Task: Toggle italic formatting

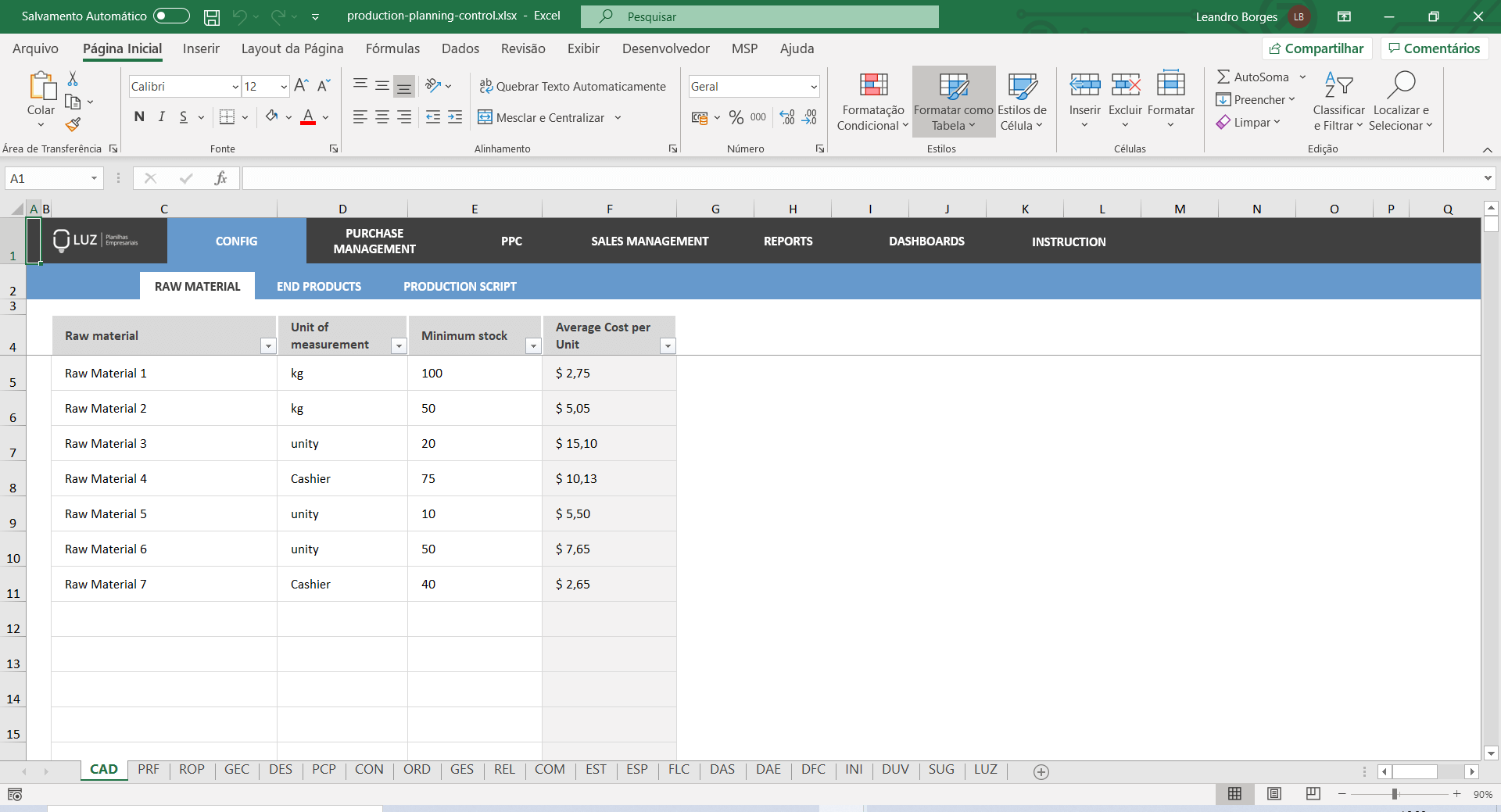Action: tap(161, 116)
